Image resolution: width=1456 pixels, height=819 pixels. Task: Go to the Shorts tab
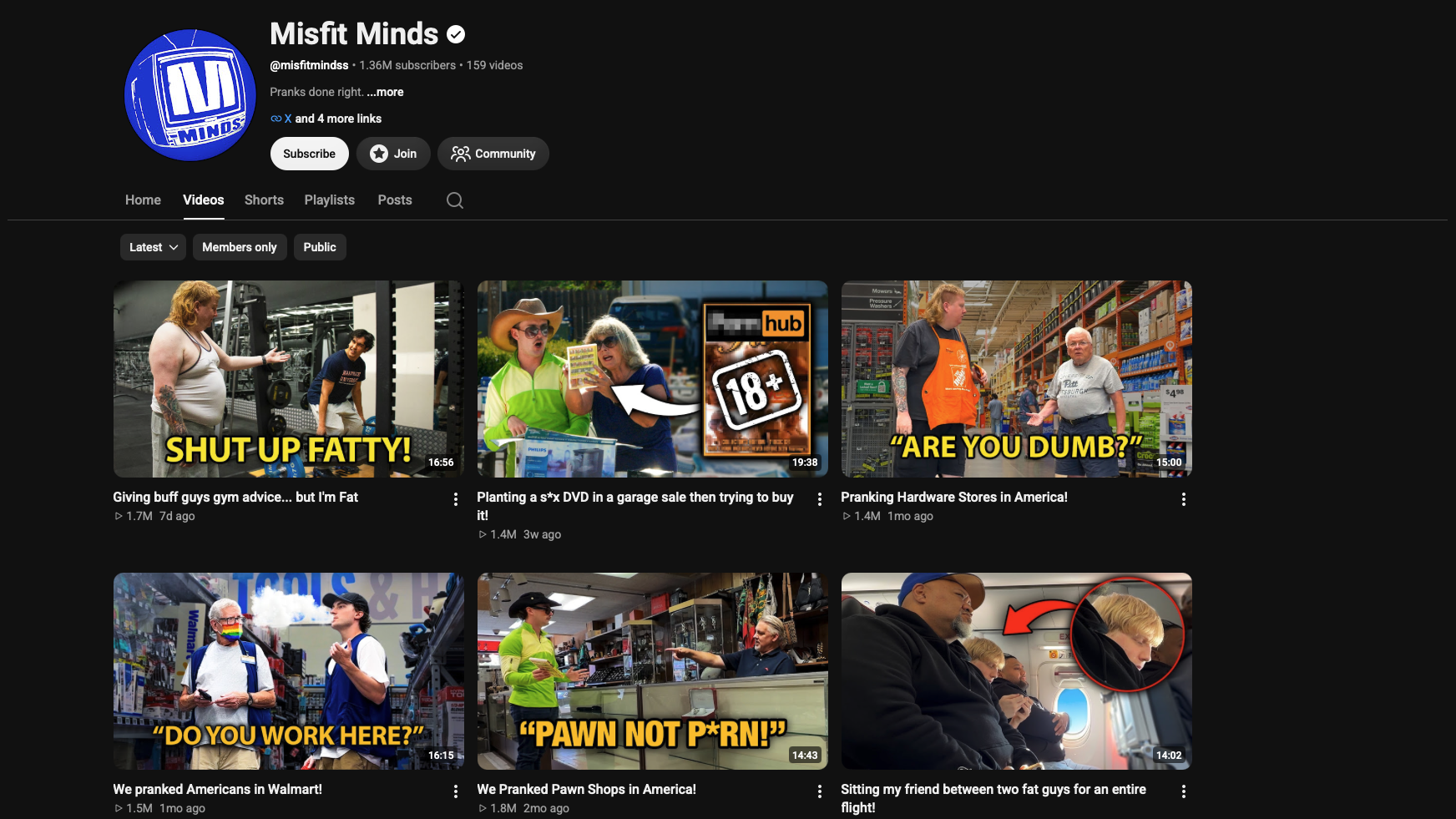[264, 200]
